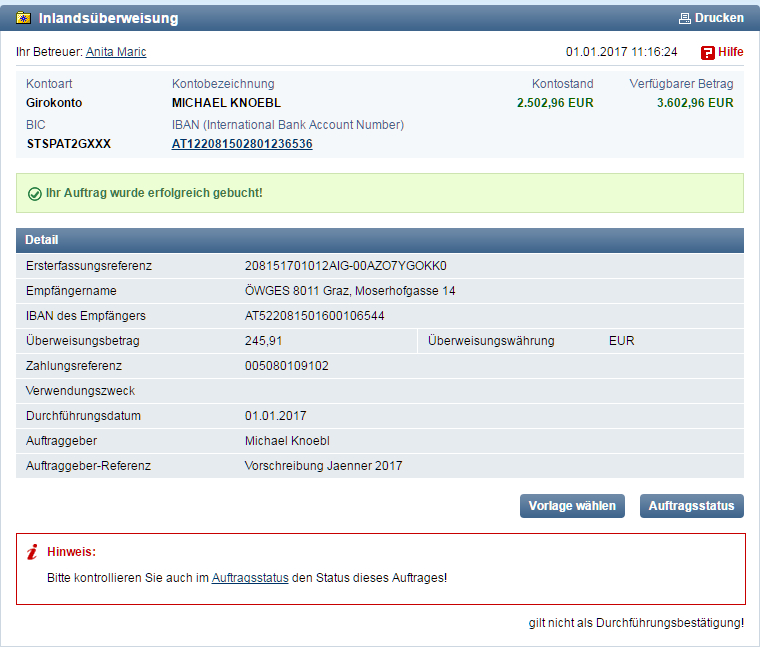Click the printer icon next to Drucken
Viewport: 760px width, 648px height.
684,18
